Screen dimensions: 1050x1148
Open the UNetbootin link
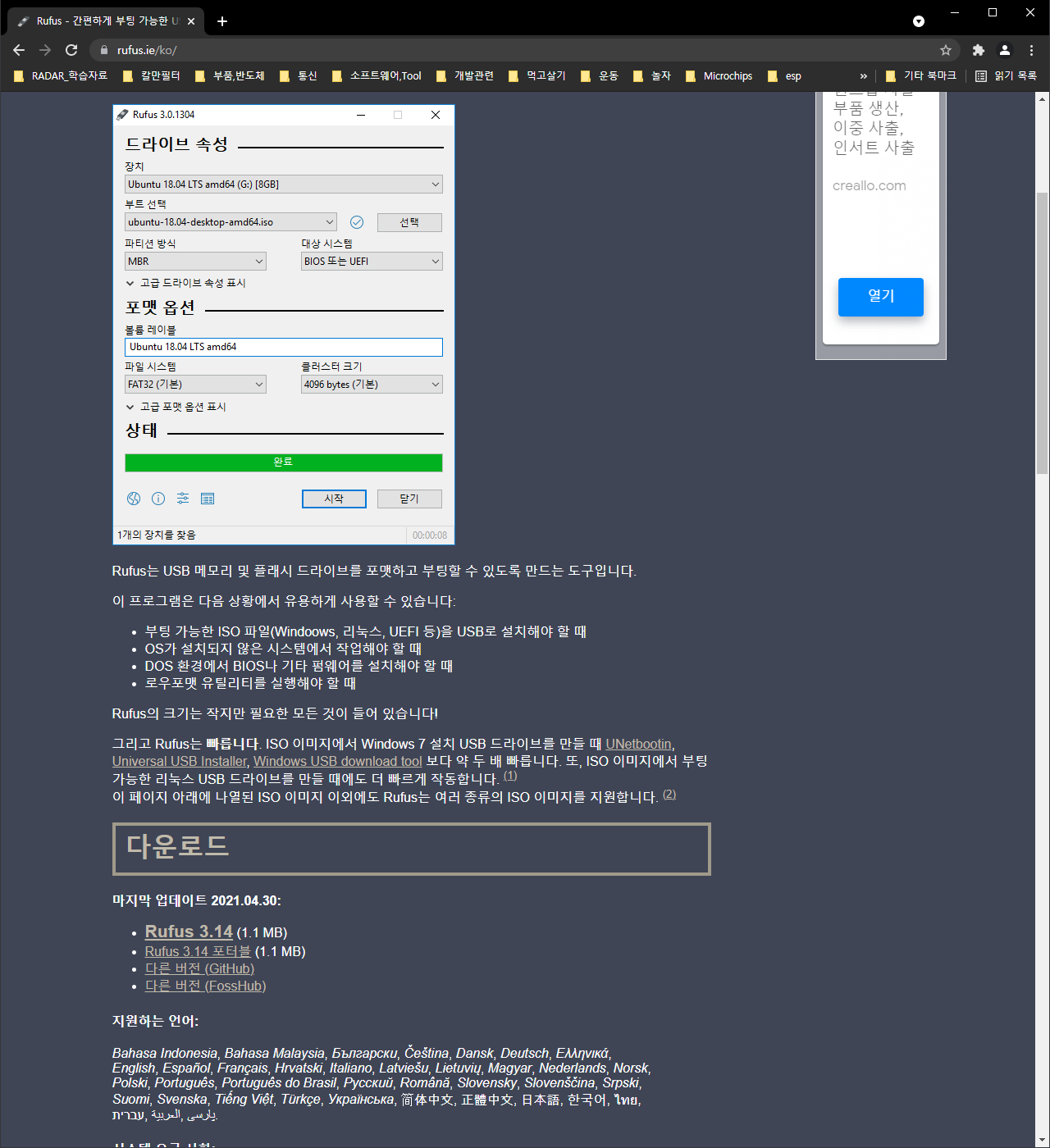click(x=638, y=744)
